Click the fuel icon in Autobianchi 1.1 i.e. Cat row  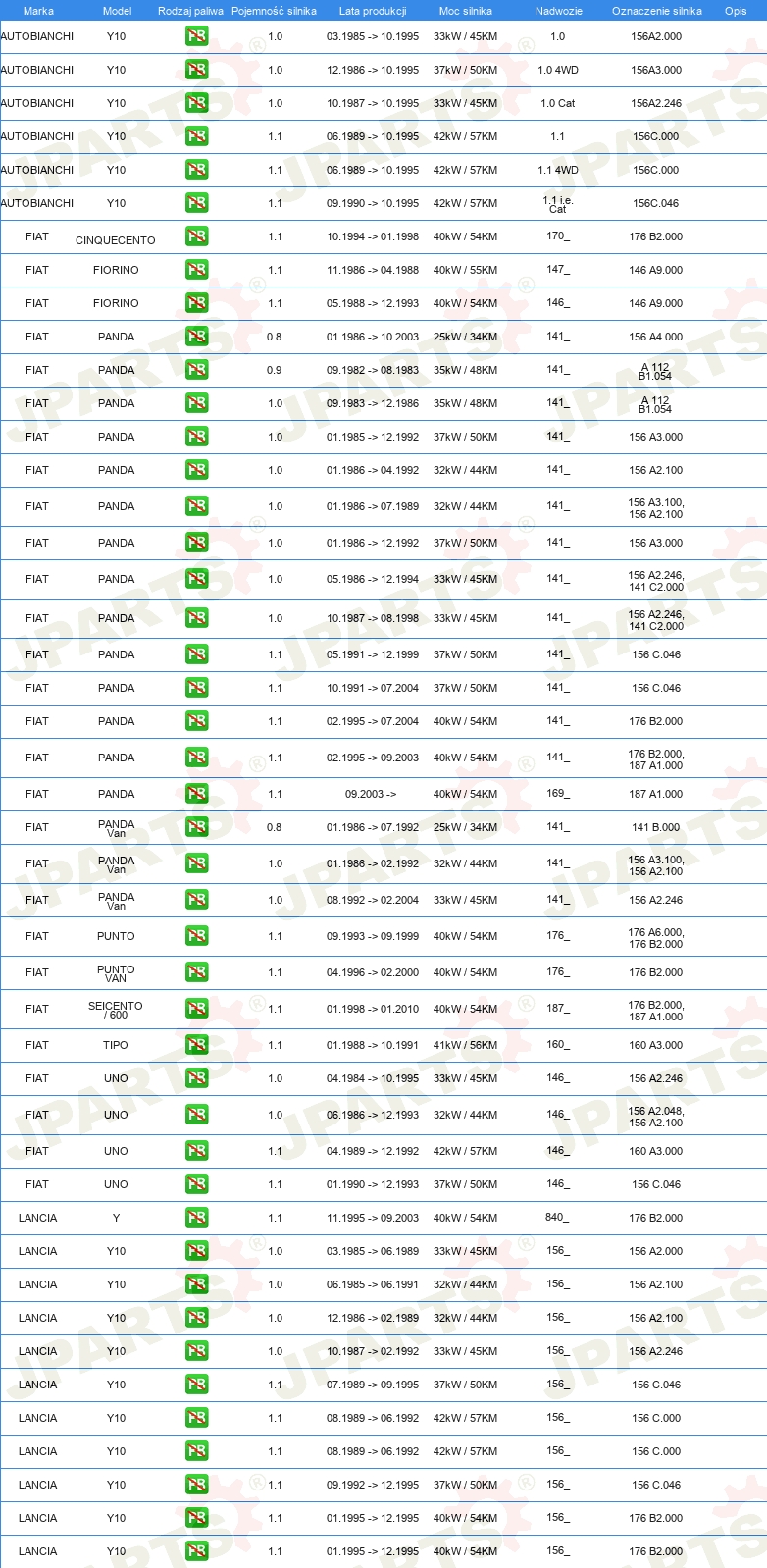click(197, 203)
